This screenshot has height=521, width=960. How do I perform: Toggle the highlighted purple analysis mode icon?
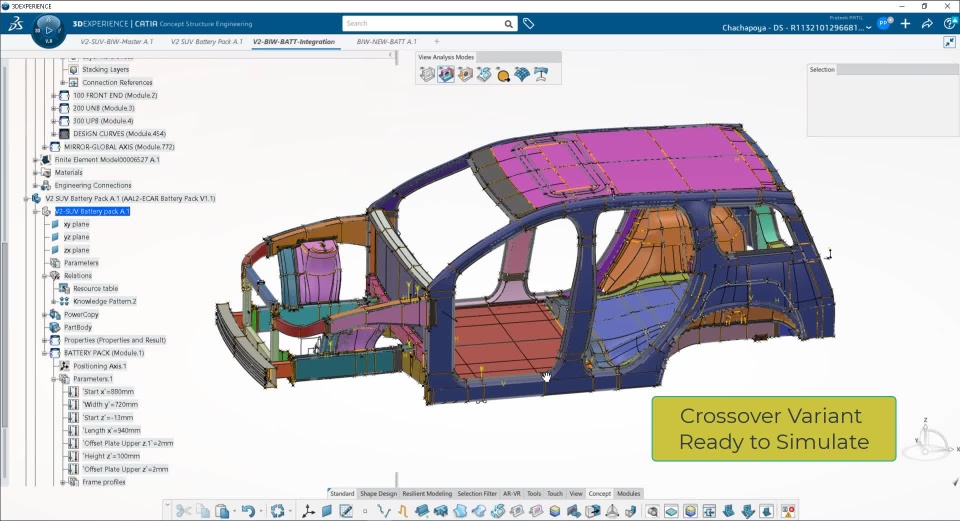pyautogui.click(x=446, y=75)
